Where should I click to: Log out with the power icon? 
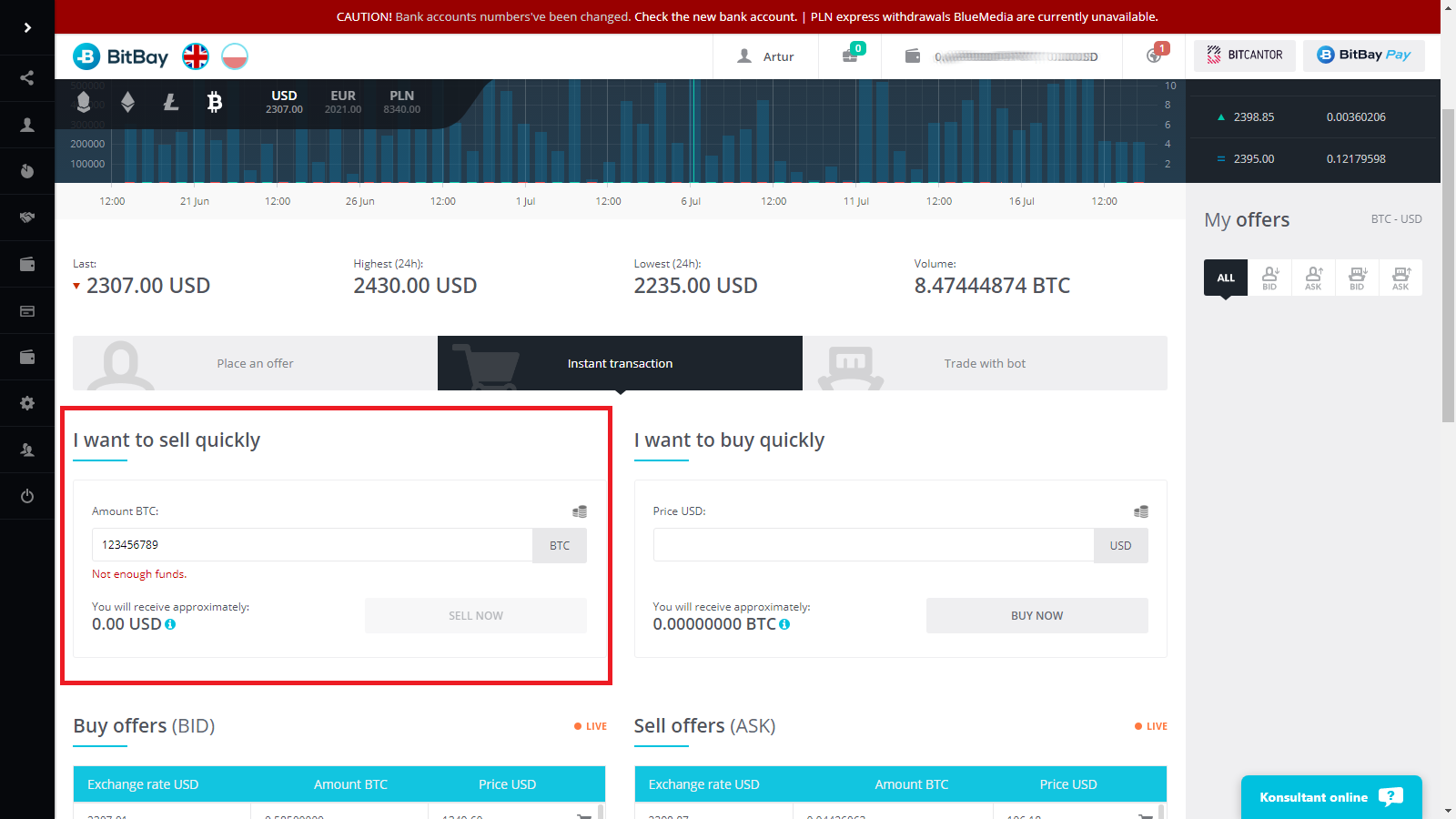coord(27,496)
